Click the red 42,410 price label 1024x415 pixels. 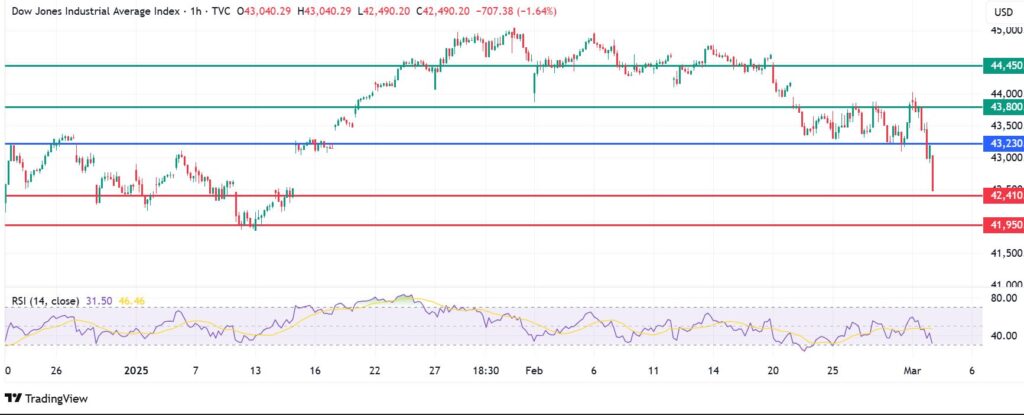coord(1003,196)
